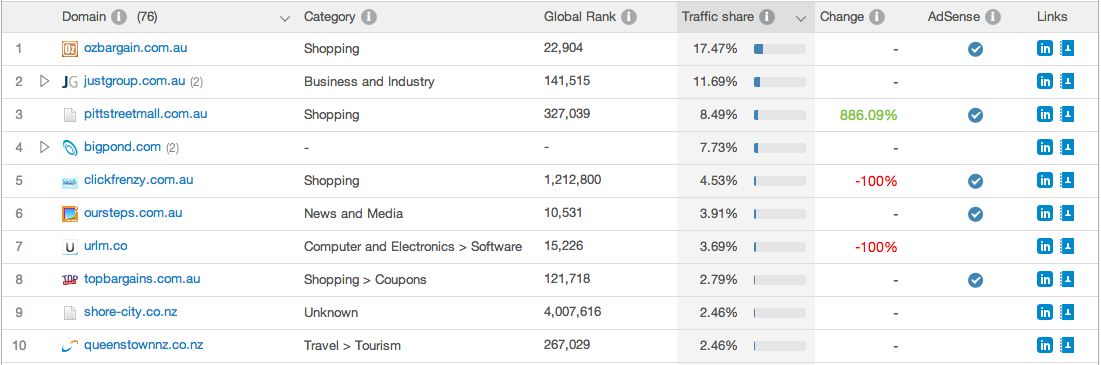
Task: Click the Links column header
Action: click(1052, 17)
